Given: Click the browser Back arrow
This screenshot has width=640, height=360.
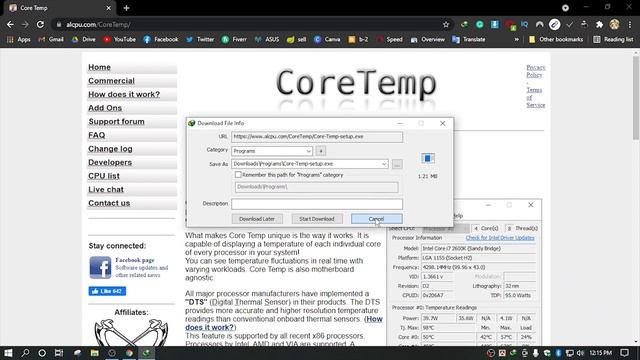Looking at the screenshot, I should pyautogui.click(x=10, y=24).
